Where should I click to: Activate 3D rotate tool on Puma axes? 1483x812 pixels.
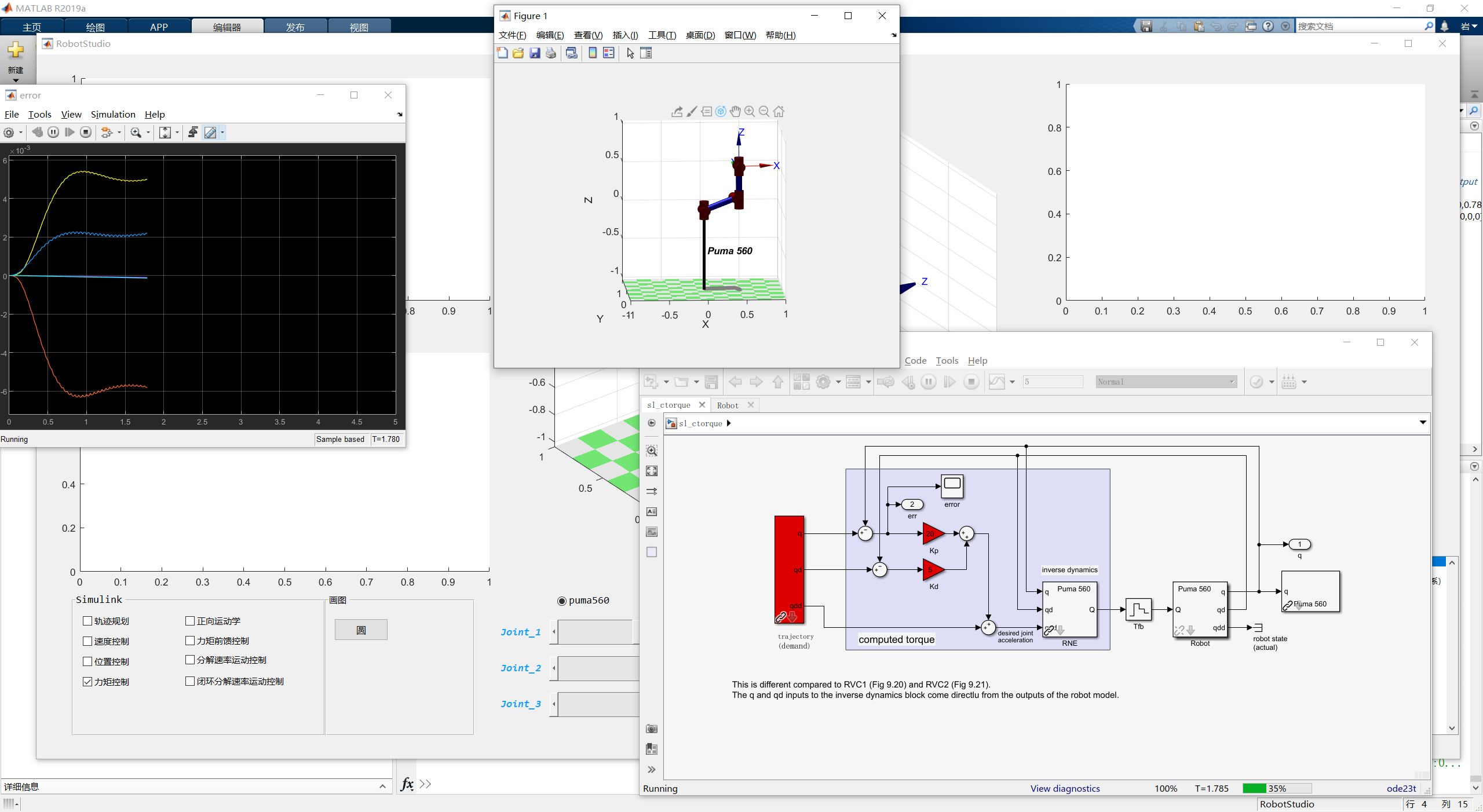721,111
